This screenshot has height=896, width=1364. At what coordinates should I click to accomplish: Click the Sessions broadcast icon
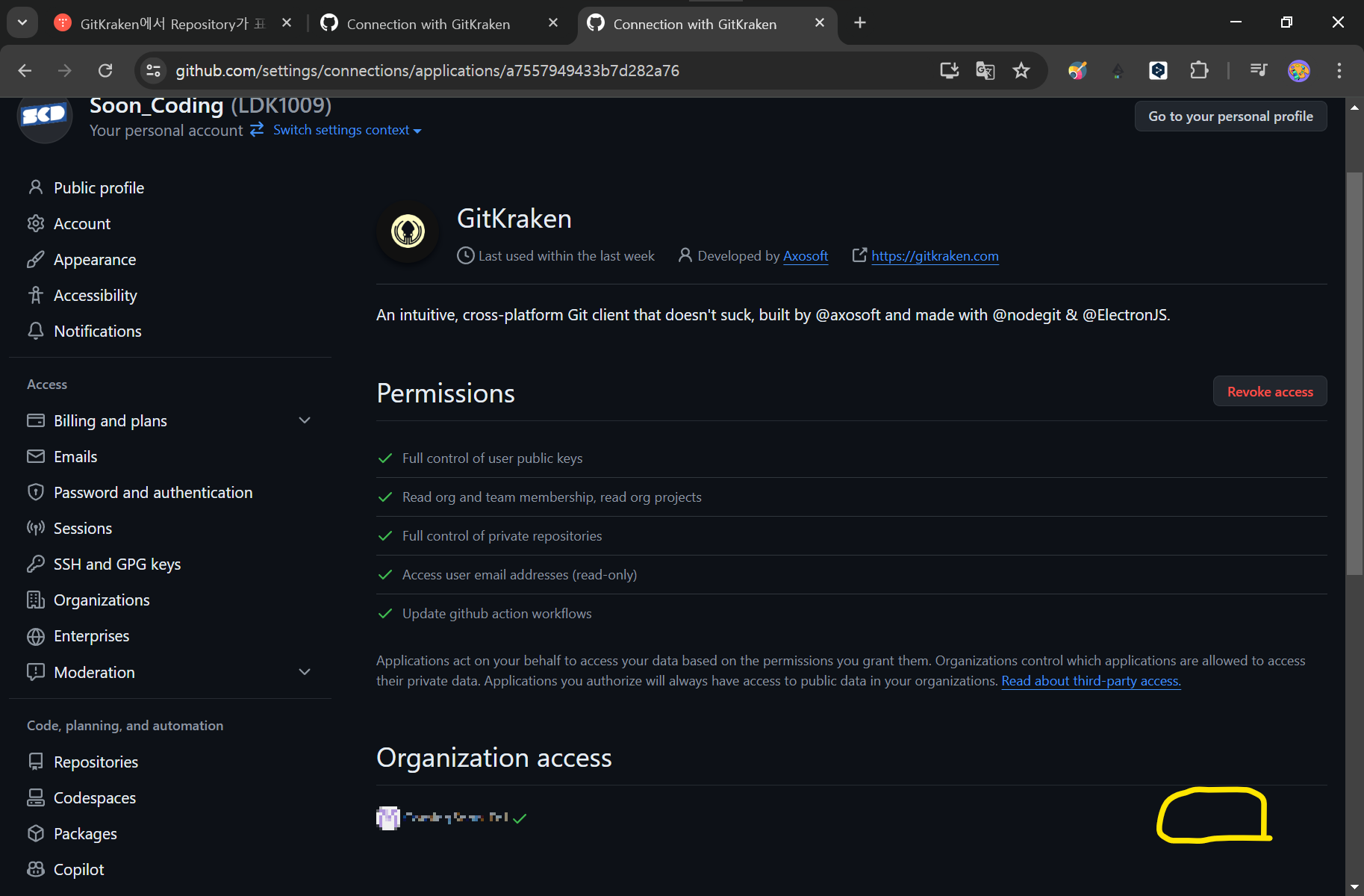(x=35, y=528)
